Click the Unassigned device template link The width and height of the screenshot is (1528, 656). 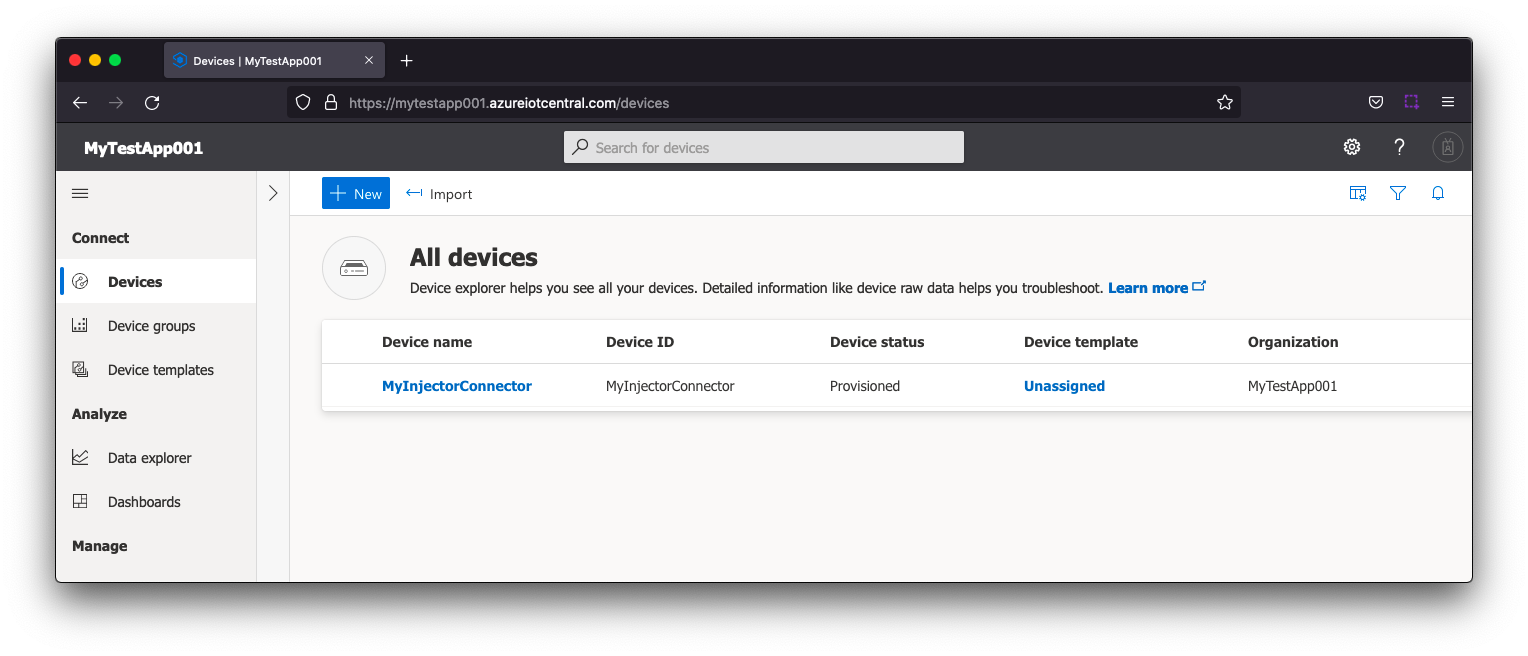pyautogui.click(x=1064, y=386)
